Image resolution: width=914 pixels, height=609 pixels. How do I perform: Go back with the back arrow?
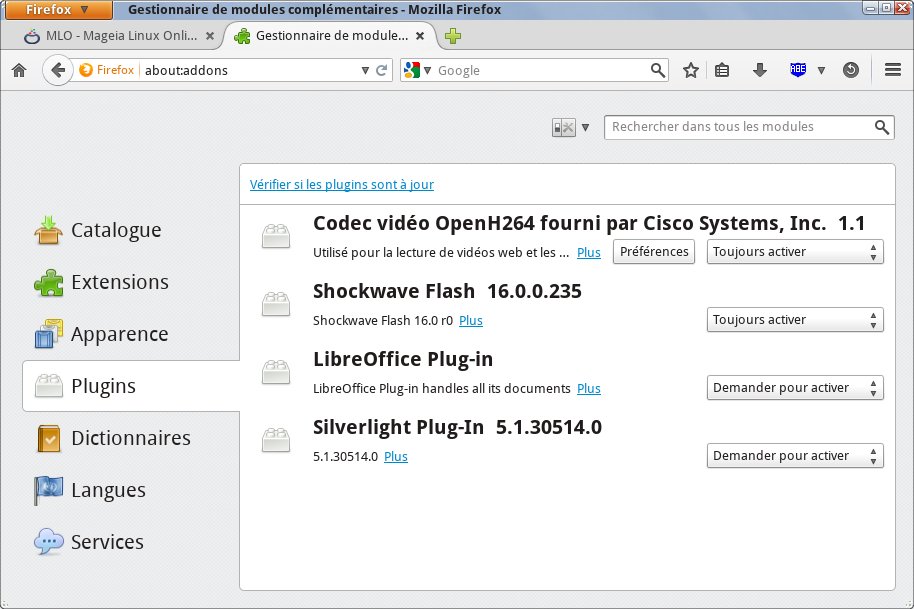57,71
